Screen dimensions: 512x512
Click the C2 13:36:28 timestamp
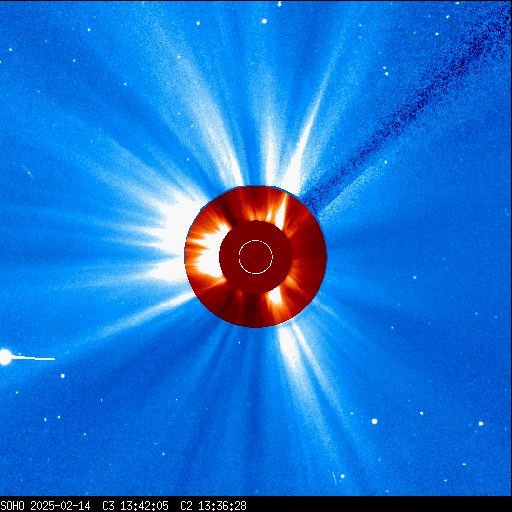[x=213, y=506]
